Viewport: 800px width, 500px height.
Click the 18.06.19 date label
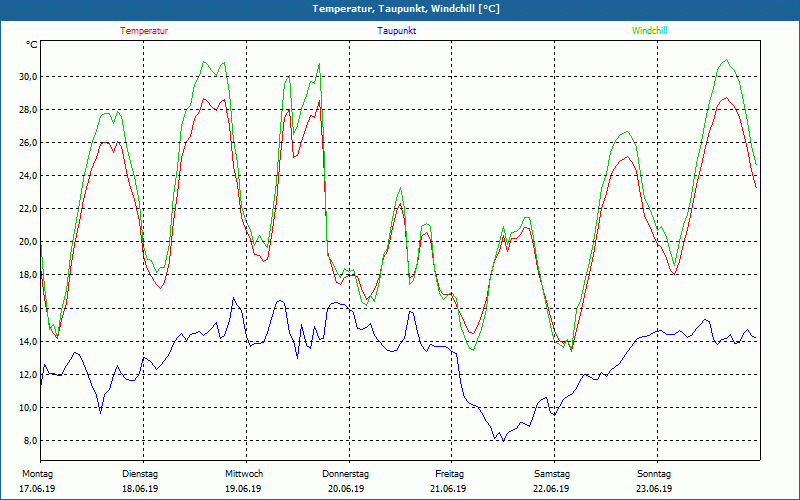[140, 489]
